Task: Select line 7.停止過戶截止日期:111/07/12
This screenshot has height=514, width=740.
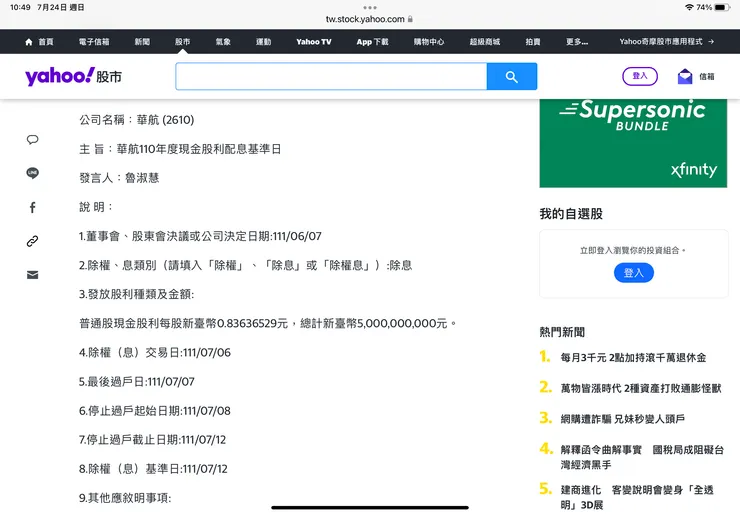Action: click(x=152, y=440)
